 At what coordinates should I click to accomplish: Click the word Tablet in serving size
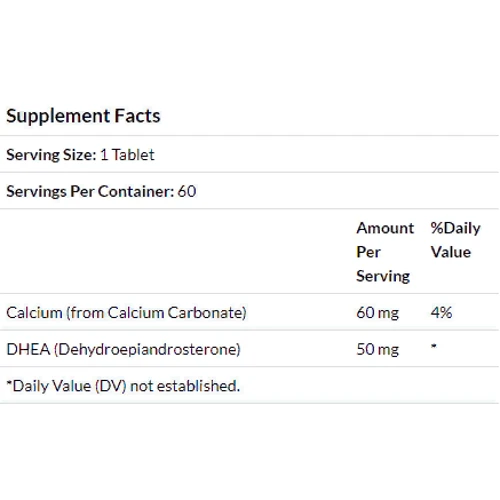pyautogui.click(x=133, y=155)
